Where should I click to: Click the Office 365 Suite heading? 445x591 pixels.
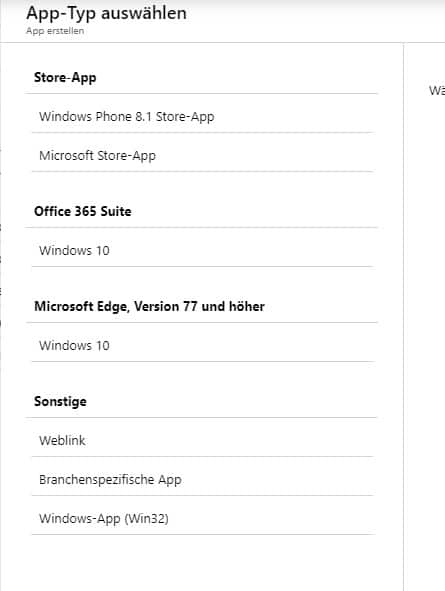click(x=83, y=211)
